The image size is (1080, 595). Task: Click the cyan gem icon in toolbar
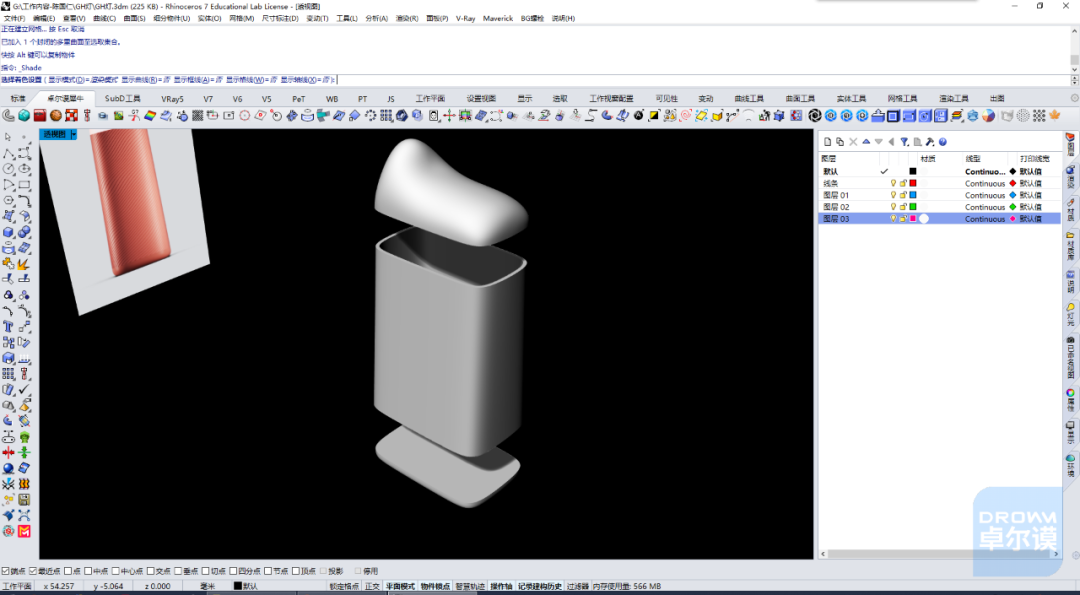[24, 116]
